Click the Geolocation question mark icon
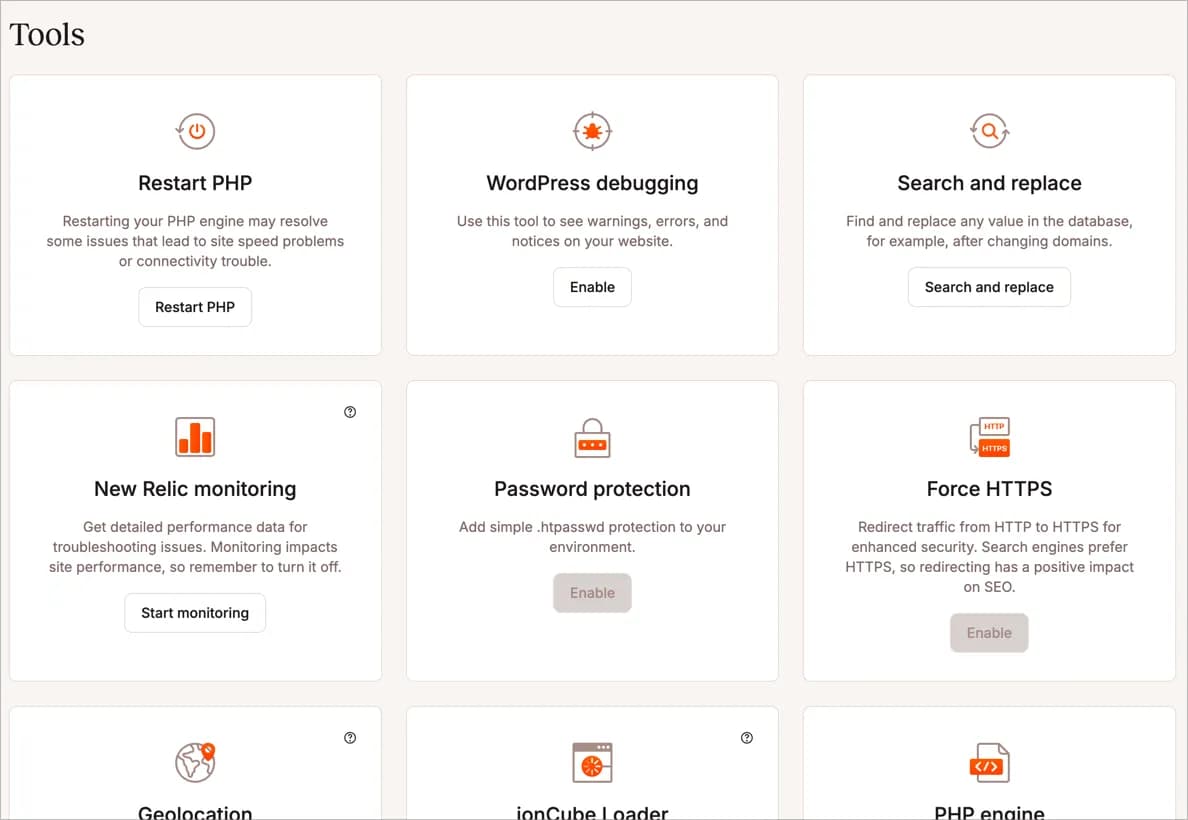1188x820 pixels. coord(349,737)
